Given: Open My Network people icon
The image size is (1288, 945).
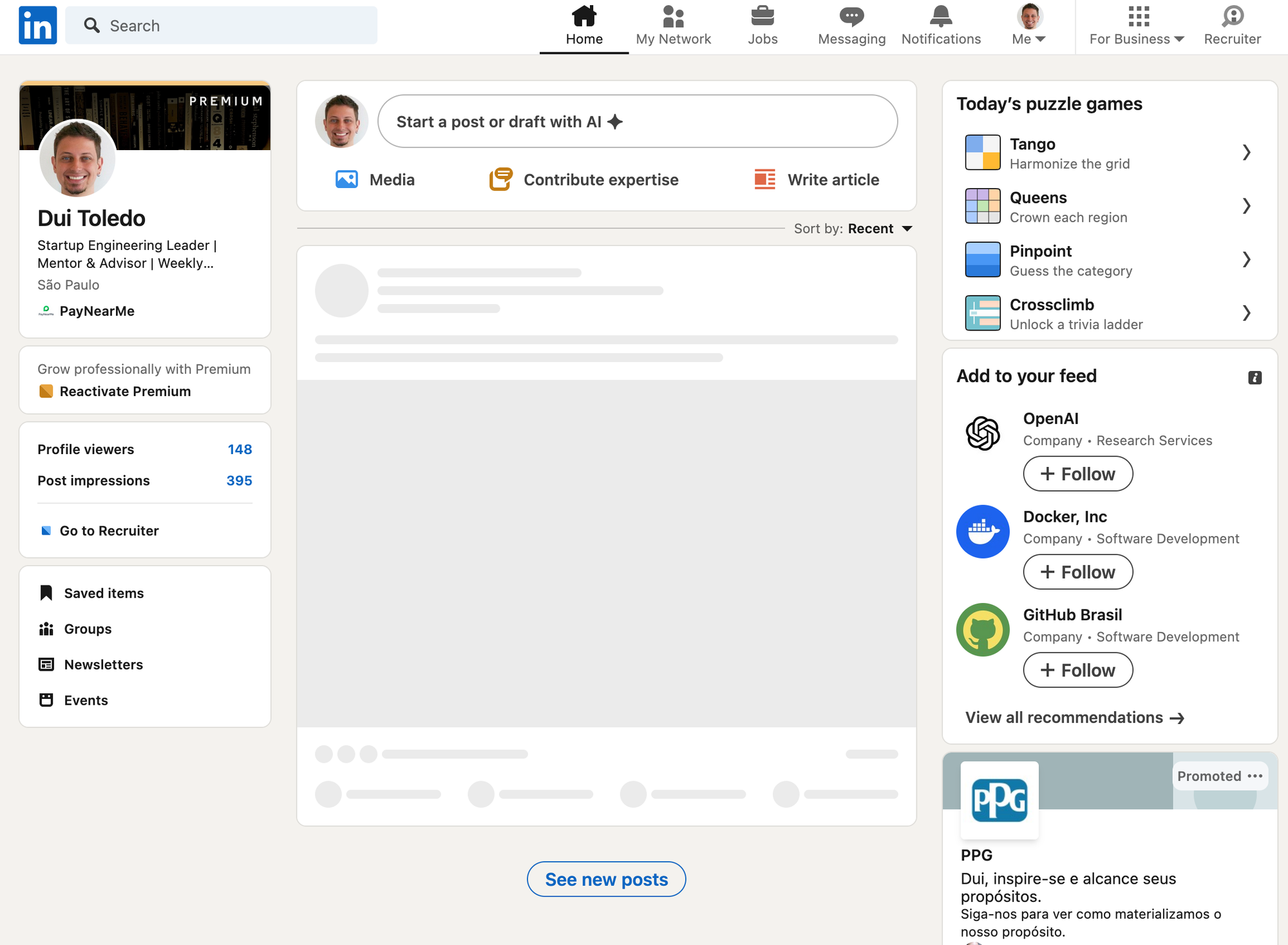Looking at the screenshot, I should tap(673, 16).
